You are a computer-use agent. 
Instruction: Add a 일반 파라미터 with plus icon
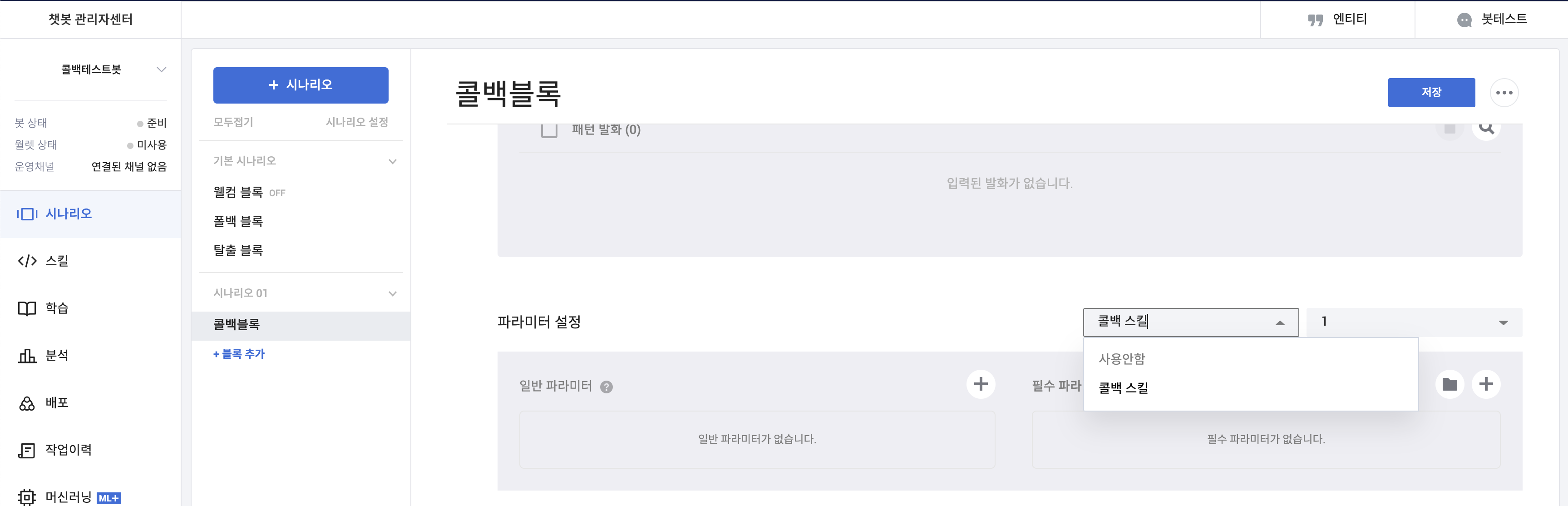point(980,384)
